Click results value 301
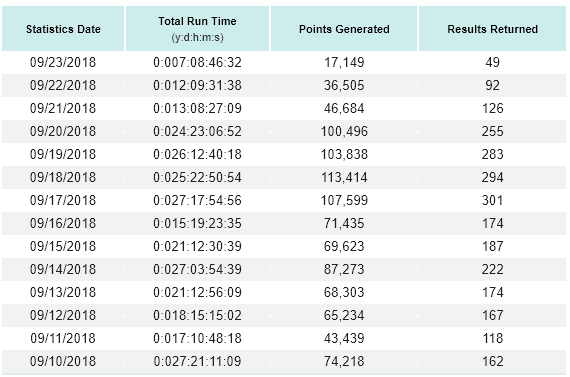 click(493, 200)
